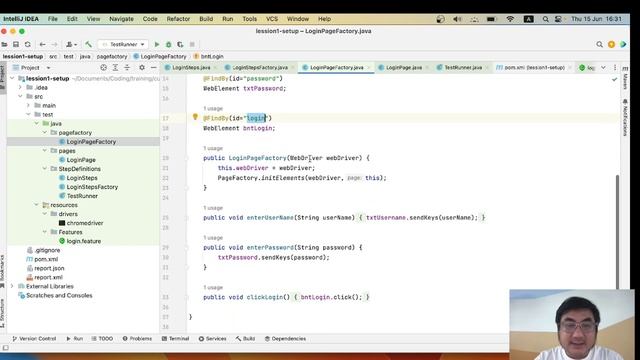The height and width of the screenshot is (360, 640).
Task: Open the volume control in the menu bar
Action: 457,19
